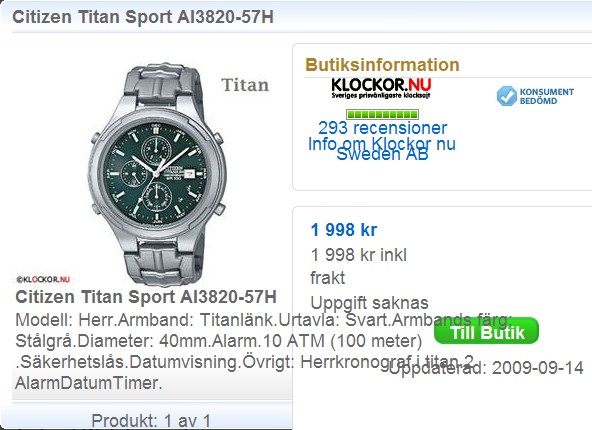Click the Butiksinformation heading
This screenshot has height=430, width=592.
pyautogui.click(x=382, y=65)
